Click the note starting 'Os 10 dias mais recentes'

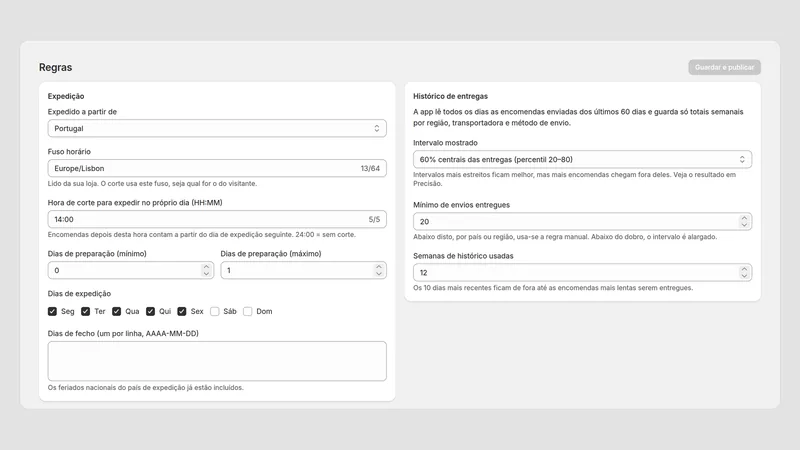coord(553,288)
